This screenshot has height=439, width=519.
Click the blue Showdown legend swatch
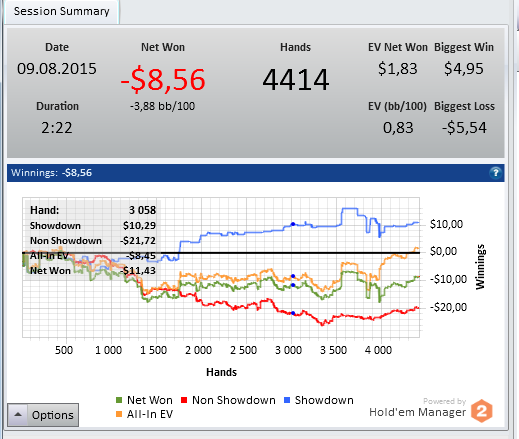point(287,400)
